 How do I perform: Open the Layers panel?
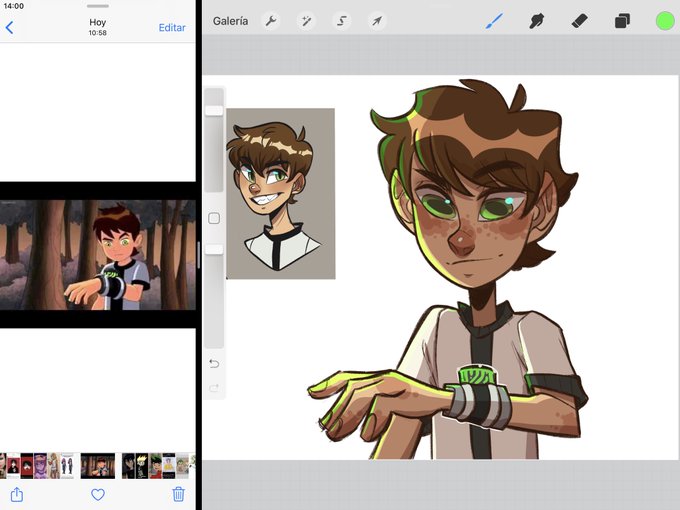[x=622, y=21]
